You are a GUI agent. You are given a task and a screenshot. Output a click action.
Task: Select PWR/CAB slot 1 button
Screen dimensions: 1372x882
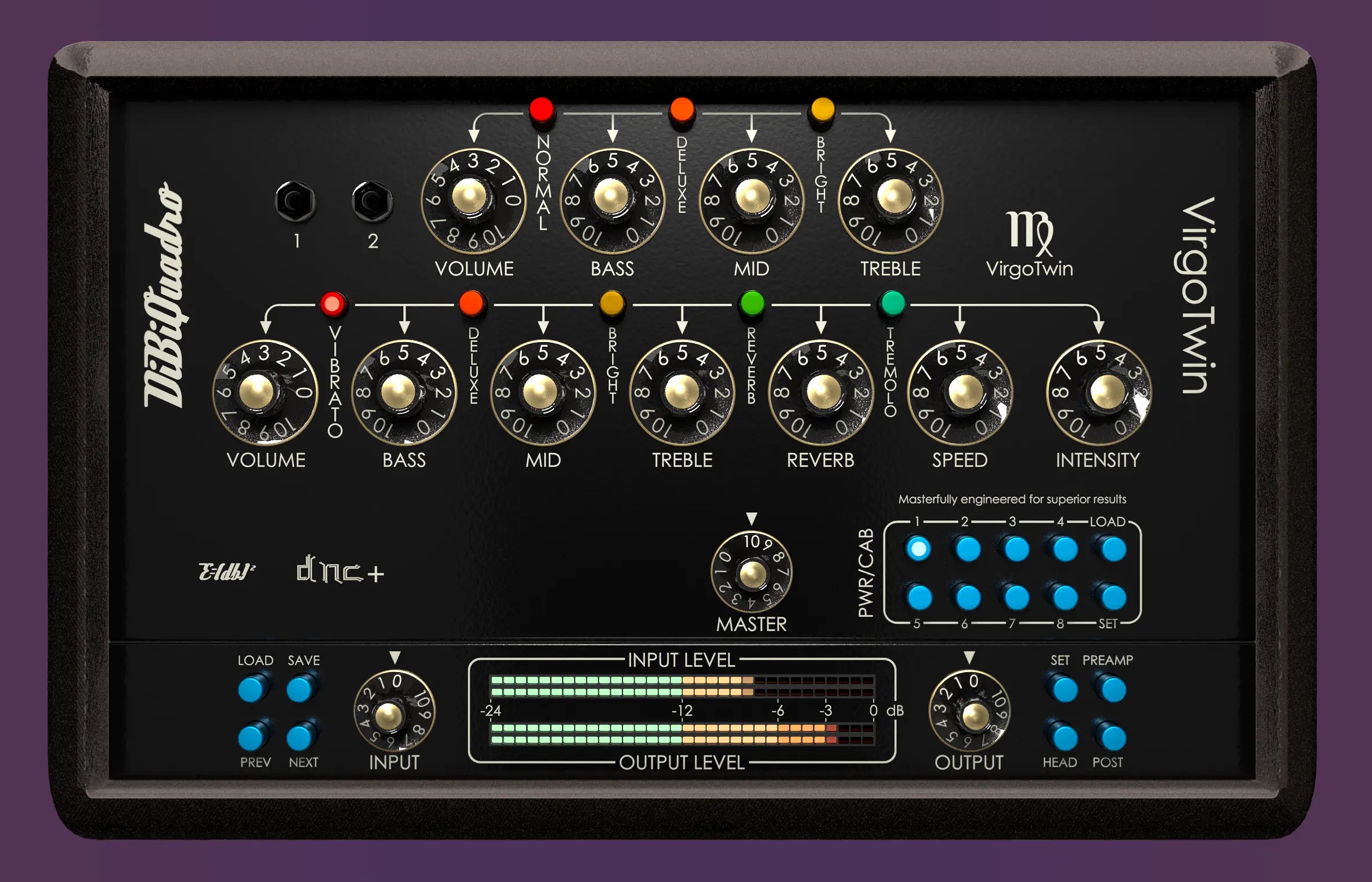click(x=918, y=549)
